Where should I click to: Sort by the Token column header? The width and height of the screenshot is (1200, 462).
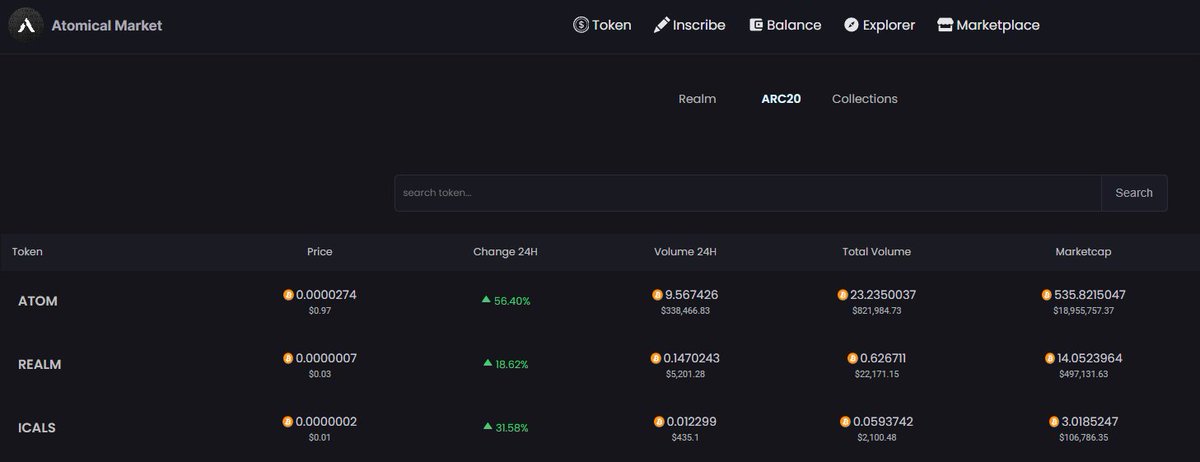[x=27, y=252]
